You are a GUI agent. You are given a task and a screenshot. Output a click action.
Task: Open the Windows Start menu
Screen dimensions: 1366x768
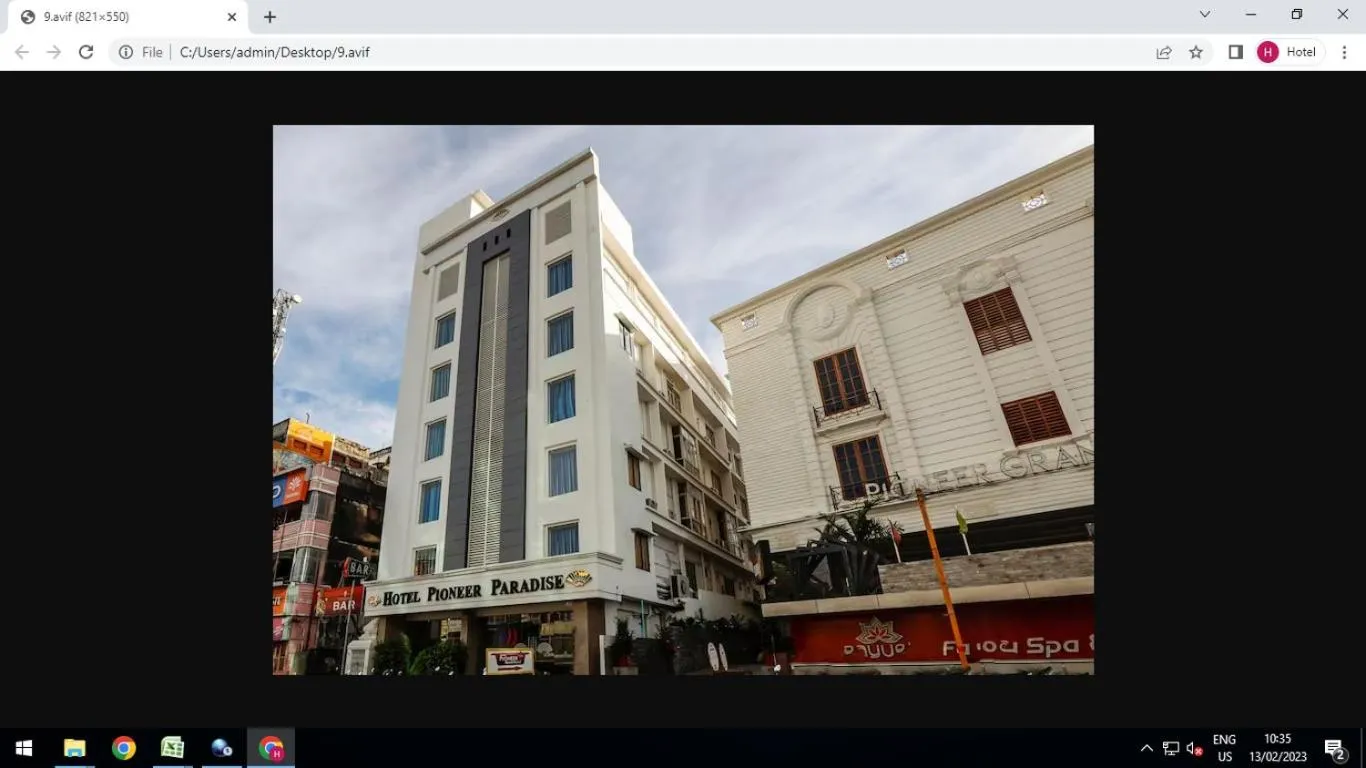coord(22,747)
